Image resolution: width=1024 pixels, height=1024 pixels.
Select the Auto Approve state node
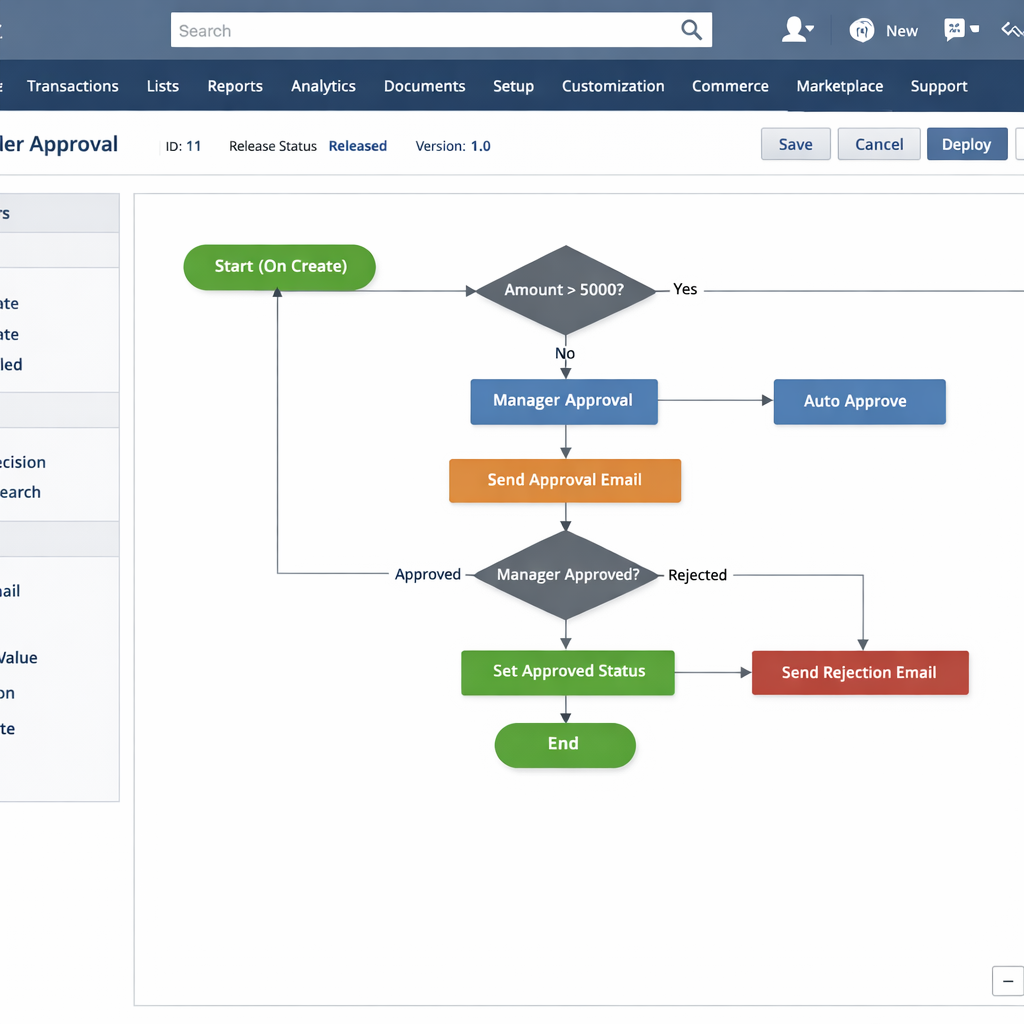tap(859, 401)
